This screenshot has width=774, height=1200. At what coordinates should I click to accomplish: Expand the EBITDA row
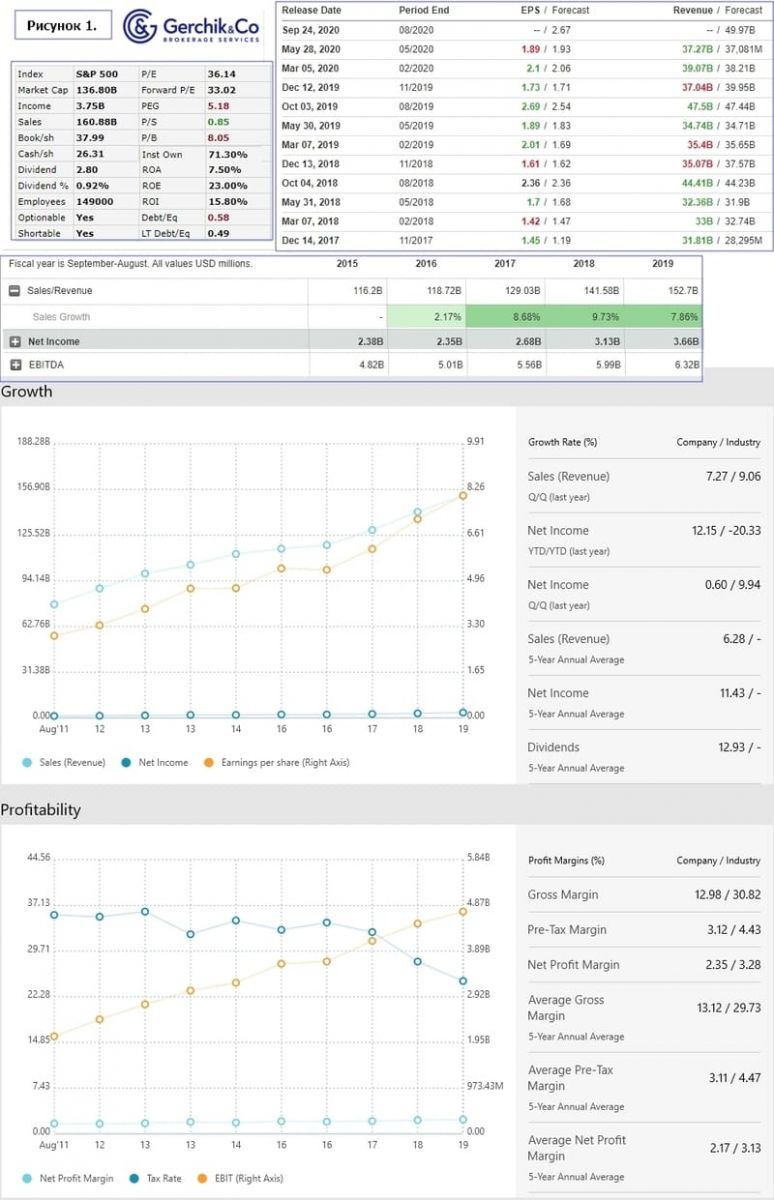[x=14, y=365]
